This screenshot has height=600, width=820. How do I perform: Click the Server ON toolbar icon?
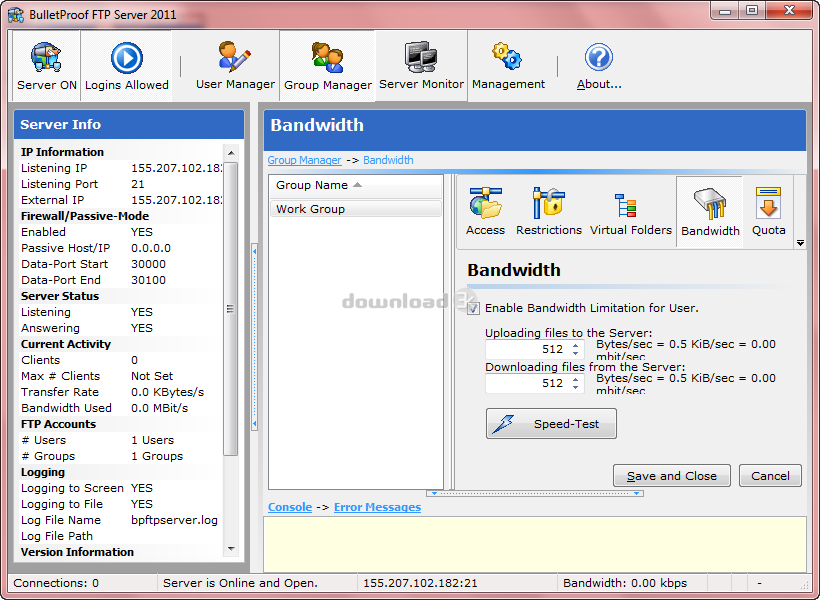click(47, 66)
